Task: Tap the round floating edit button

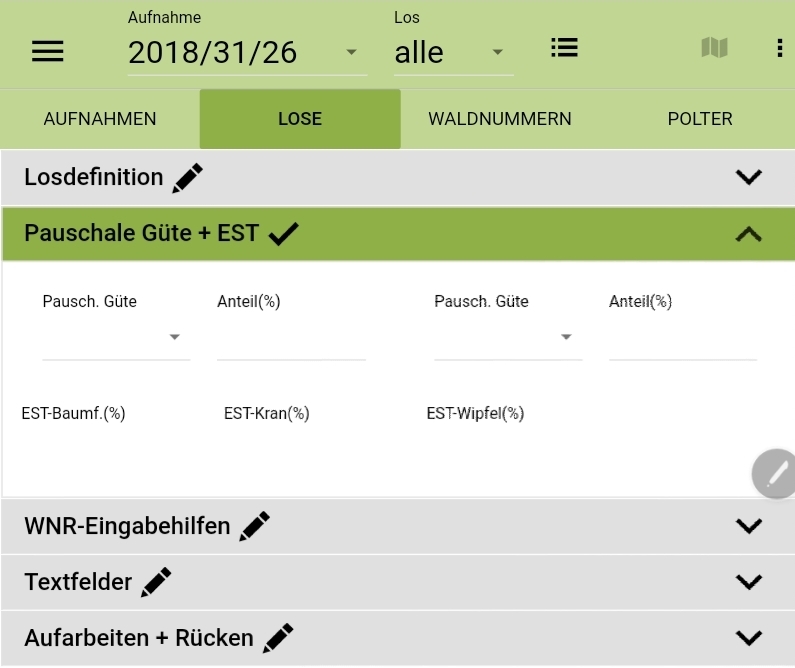Action: coord(774,473)
